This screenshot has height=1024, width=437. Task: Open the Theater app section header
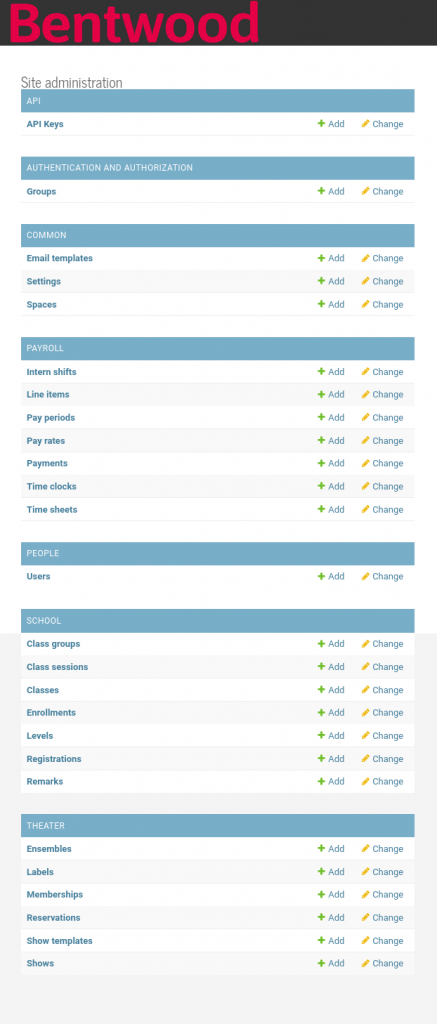coord(46,825)
